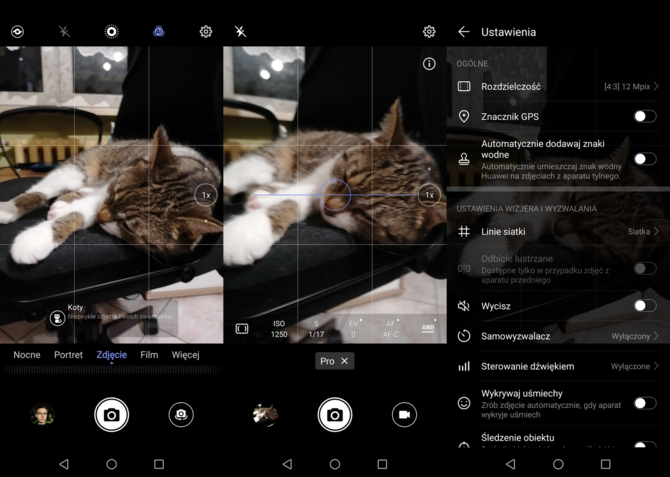Toggle automatic watermark switch
670x477 pixels.
point(644,159)
